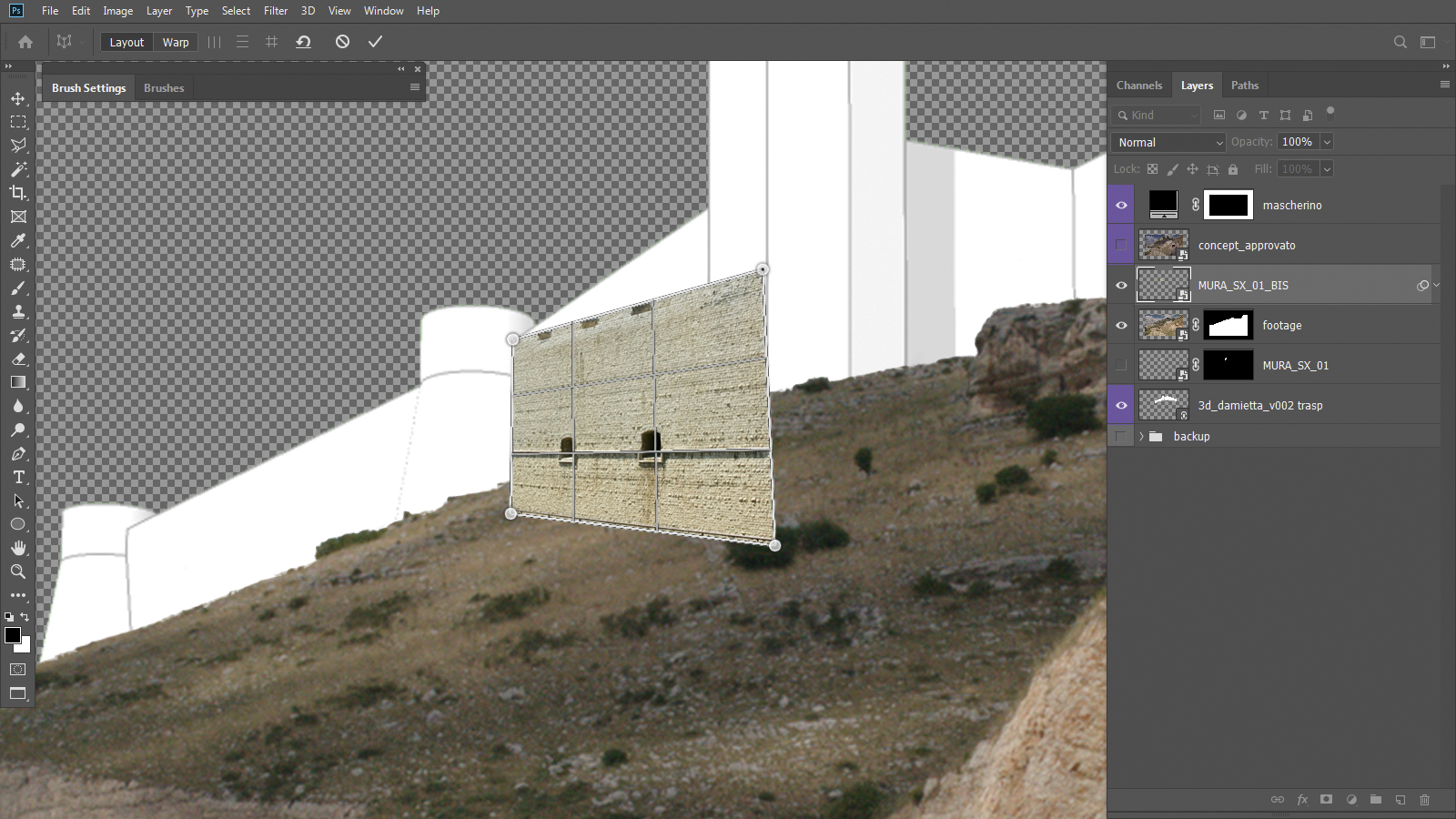Choose the Horizontal Type tool
The image size is (1456, 819).
coord(18,477)
